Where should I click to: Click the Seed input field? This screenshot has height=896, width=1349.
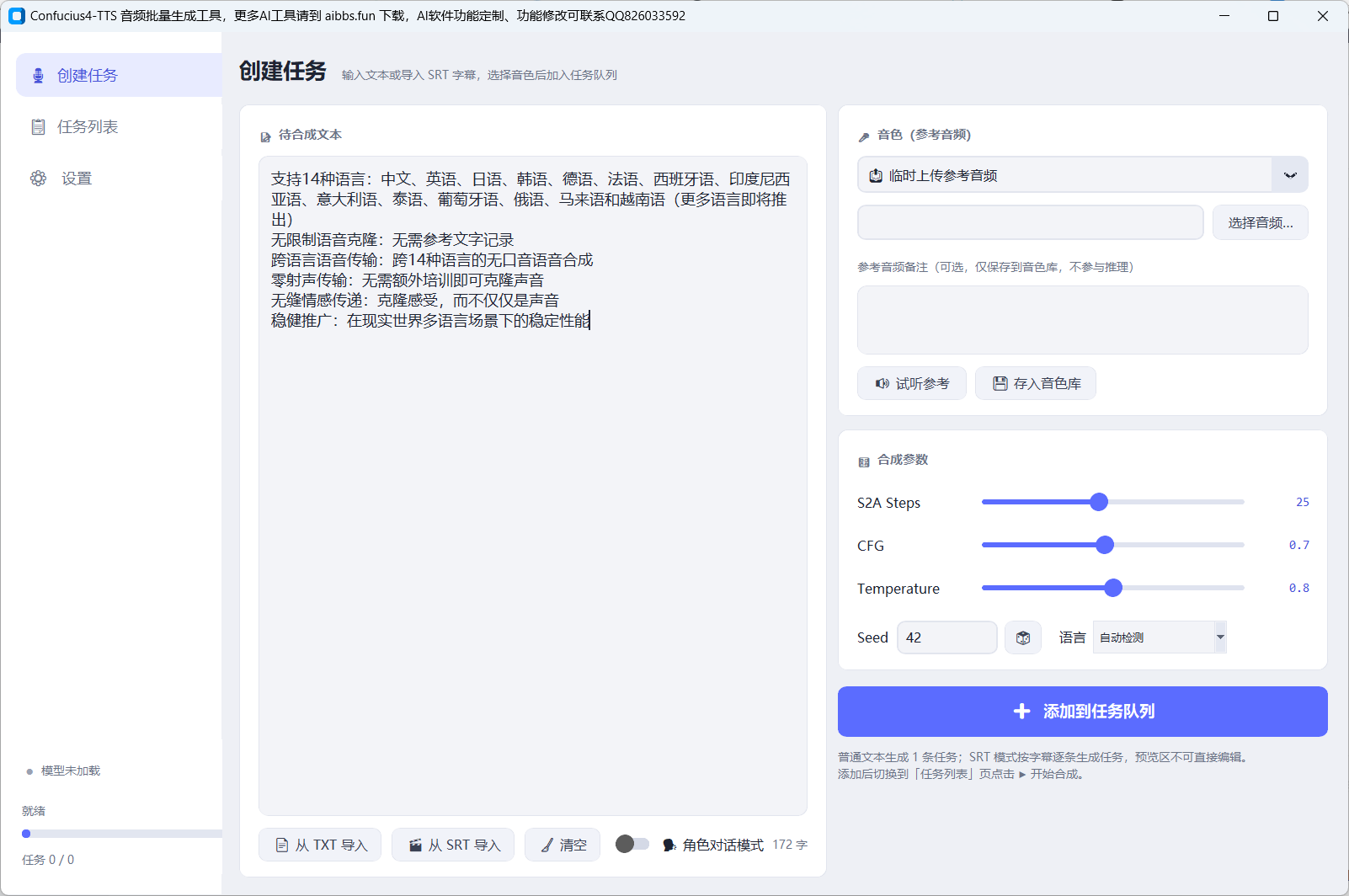[947, 637]
